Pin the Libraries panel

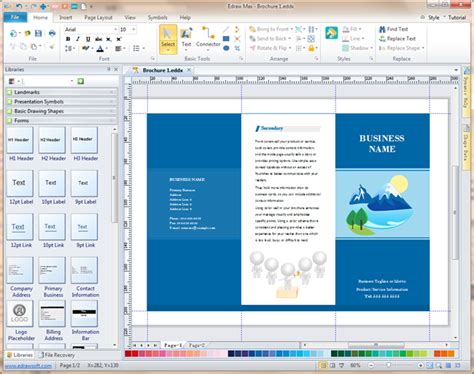[x=109, y=69]
